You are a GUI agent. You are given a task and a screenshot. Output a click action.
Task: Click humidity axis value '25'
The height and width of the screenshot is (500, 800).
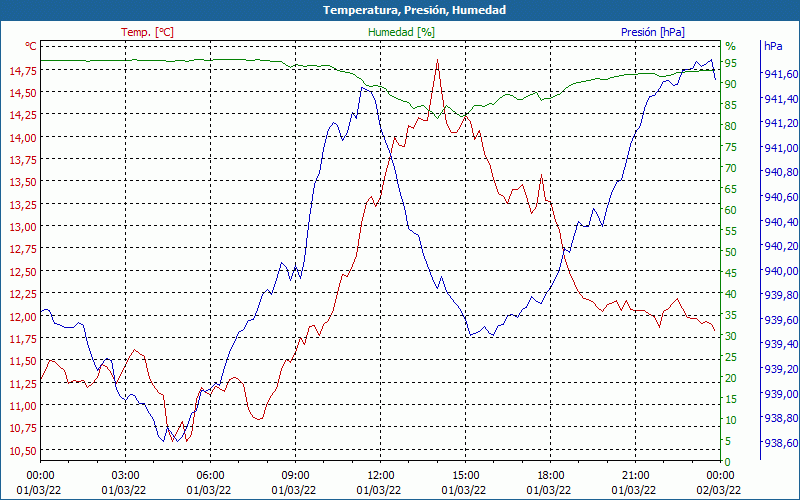(731, 357)
